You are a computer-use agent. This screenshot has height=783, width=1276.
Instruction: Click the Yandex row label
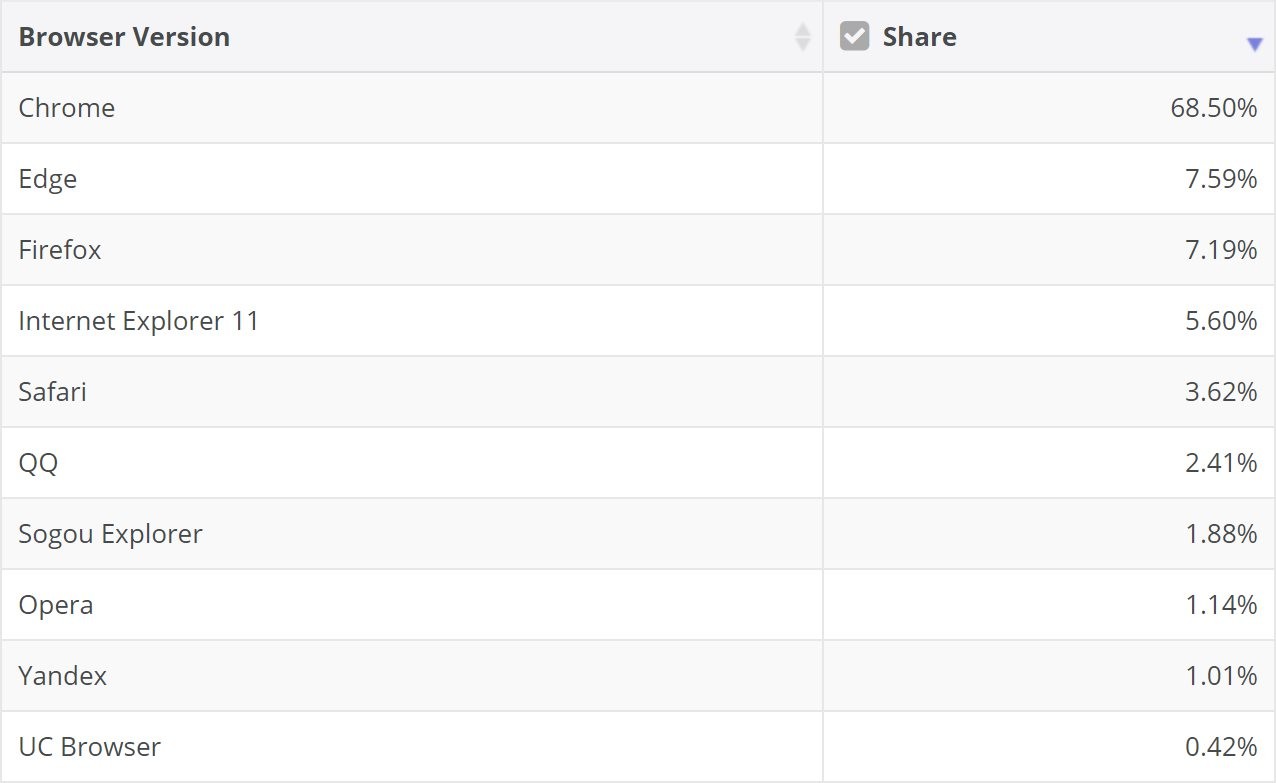click(x=63, y=676)
